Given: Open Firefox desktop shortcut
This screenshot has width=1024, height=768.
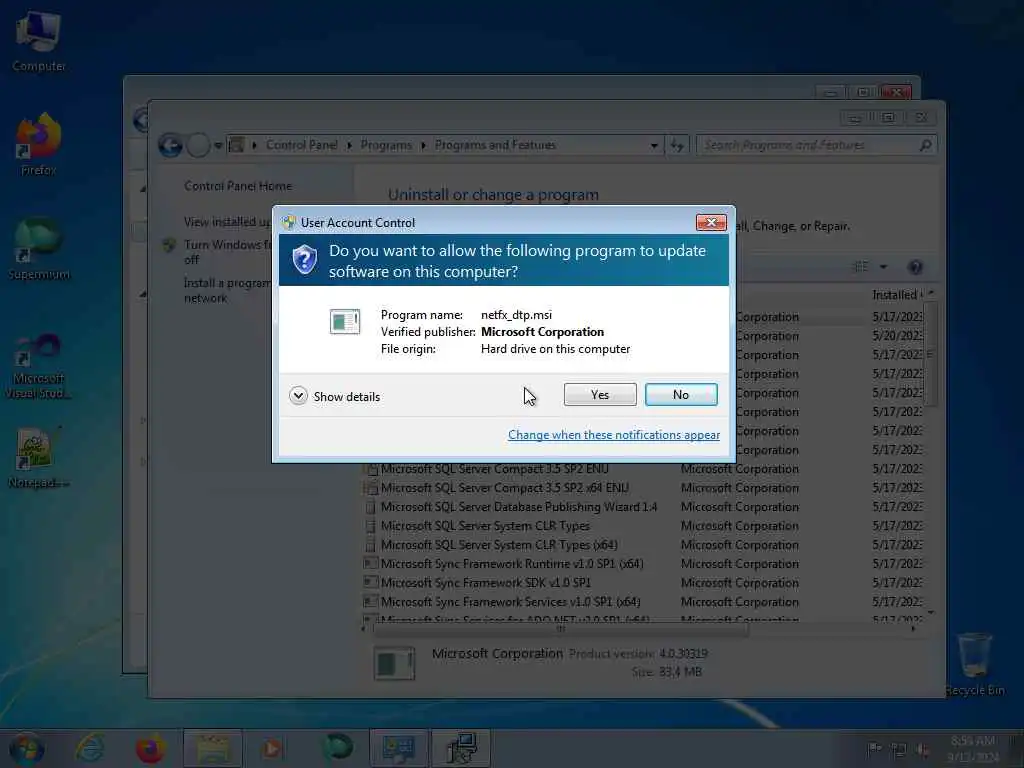Looking at the screenshot, I should point(39,145).
